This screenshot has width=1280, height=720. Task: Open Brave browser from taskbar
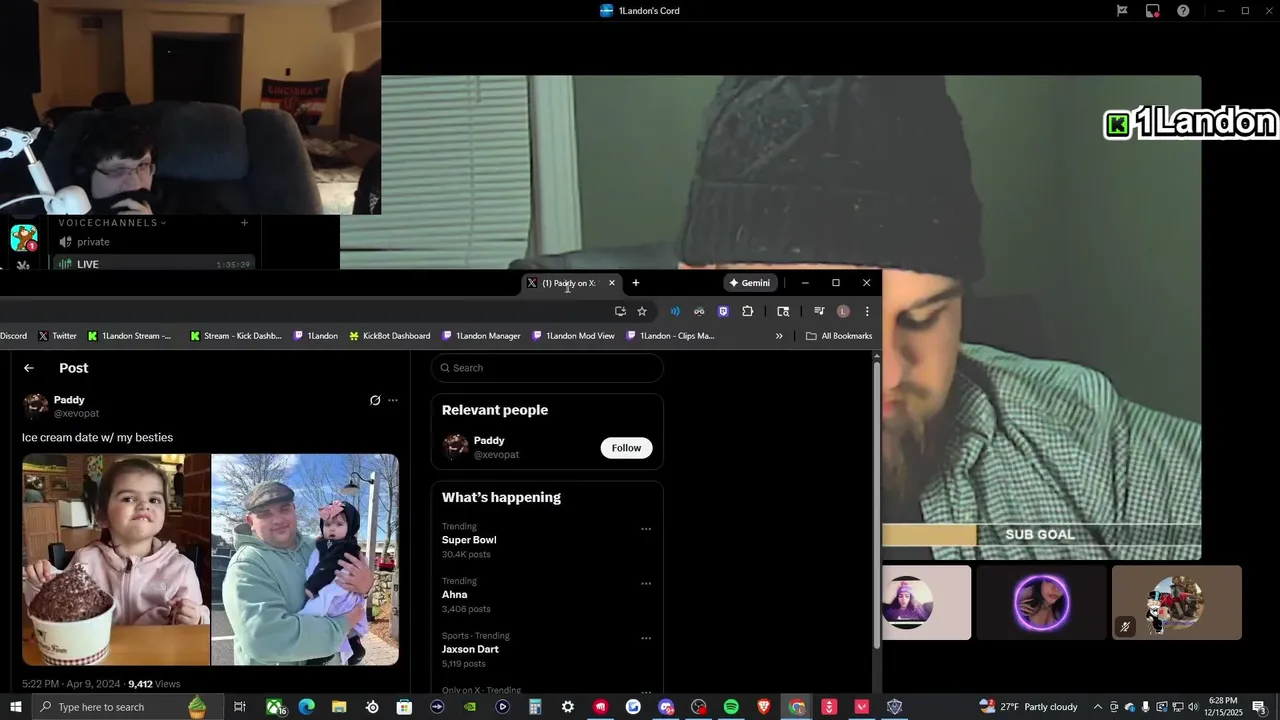pyautogui.click(x=764, y=707)
